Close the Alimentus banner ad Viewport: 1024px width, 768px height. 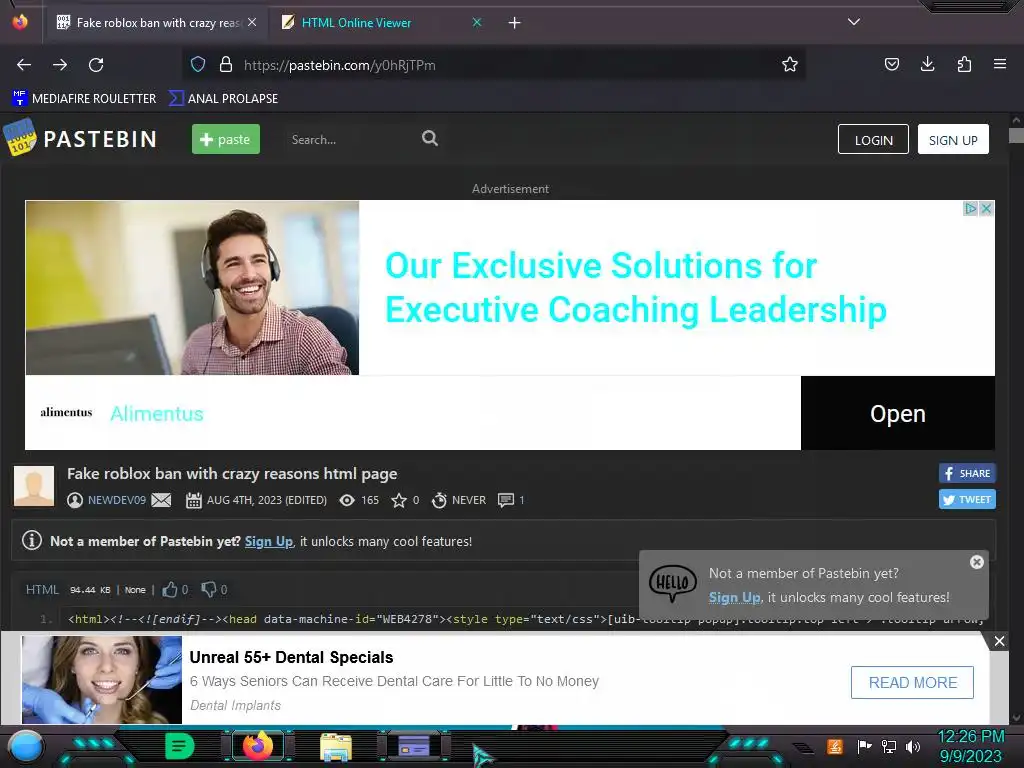tap(986, 208)
